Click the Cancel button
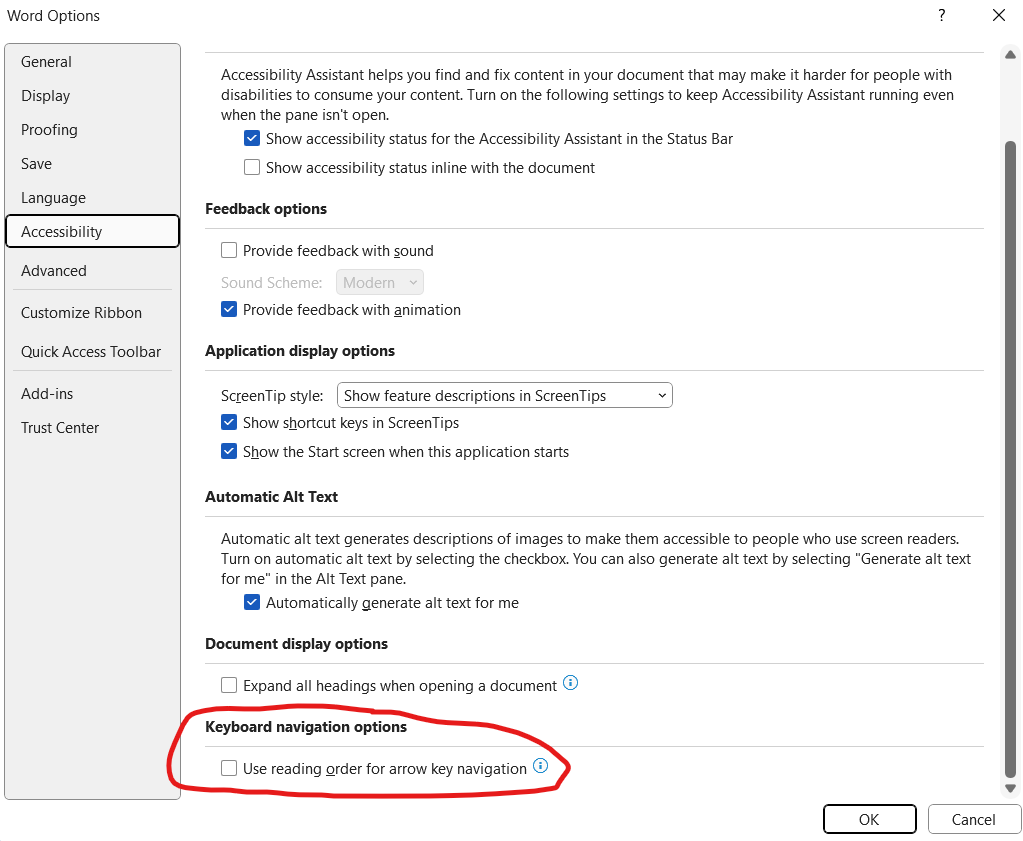 click(x=973, y=819)
